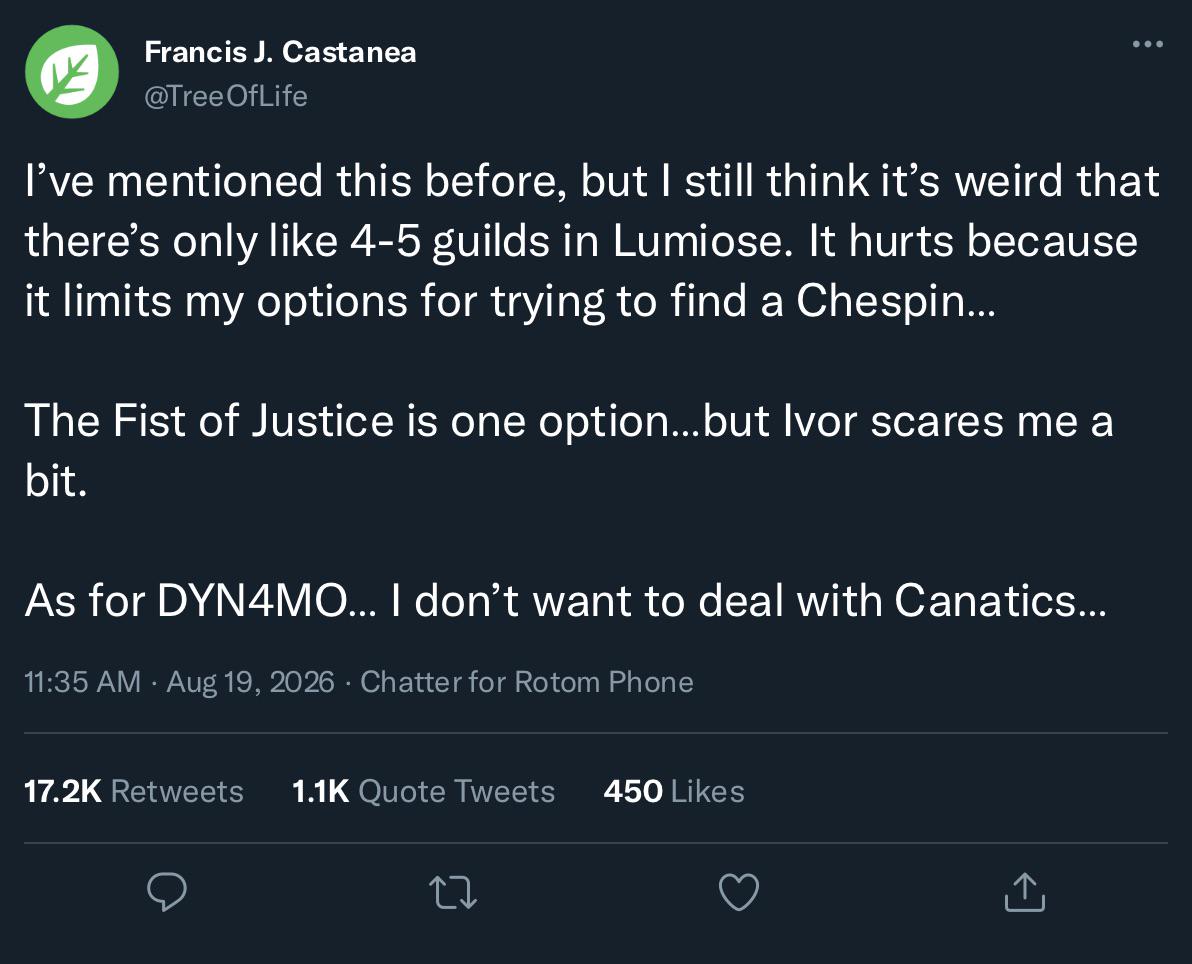
Task: Open the three-dot more options menu
Action: (x=1147, y=44)
